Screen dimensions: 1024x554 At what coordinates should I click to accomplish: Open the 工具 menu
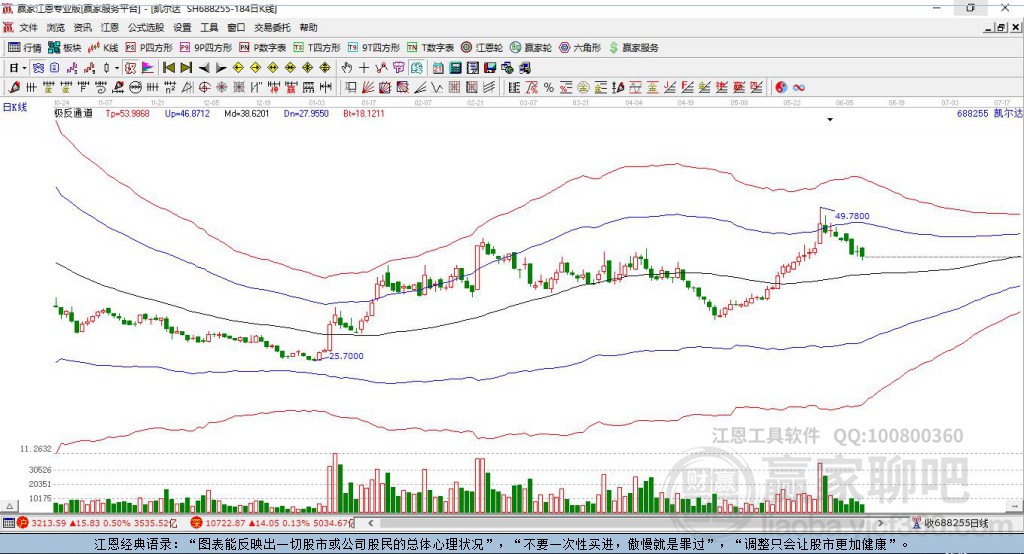[209, 27]
